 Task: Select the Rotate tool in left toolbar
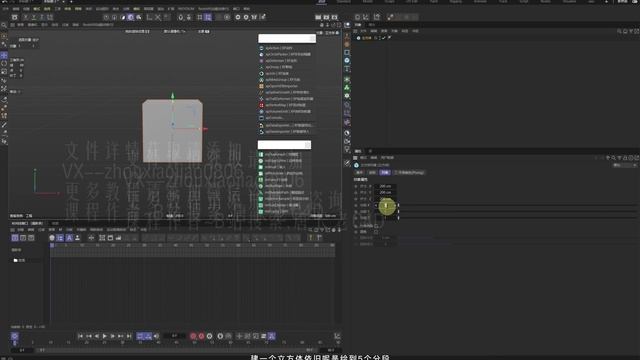tap(4, 63)
